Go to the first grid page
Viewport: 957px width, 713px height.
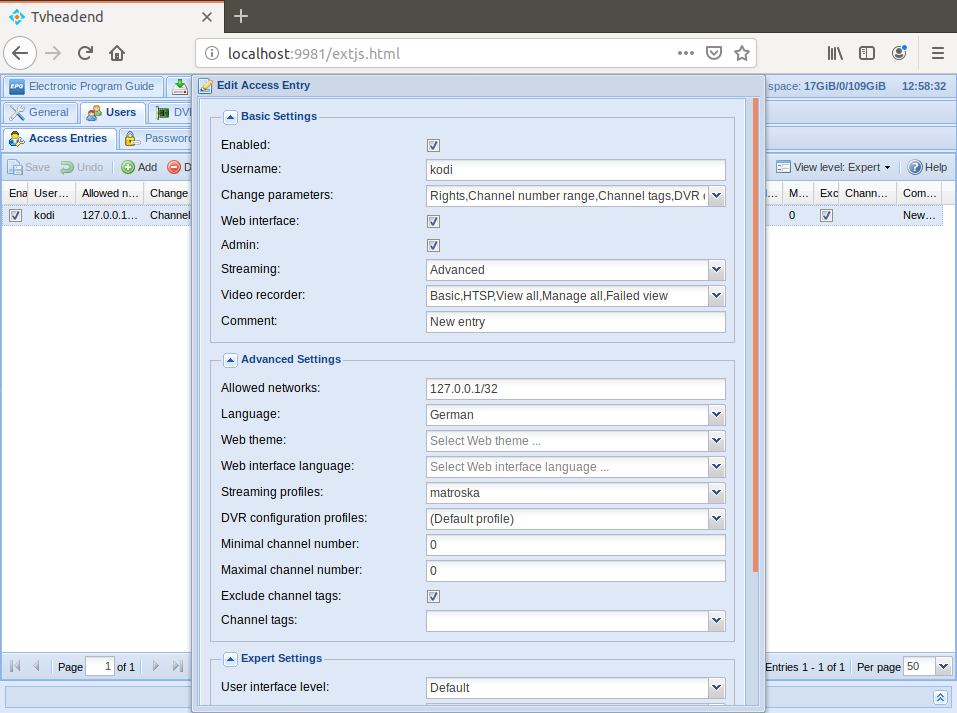click(15, 666)
